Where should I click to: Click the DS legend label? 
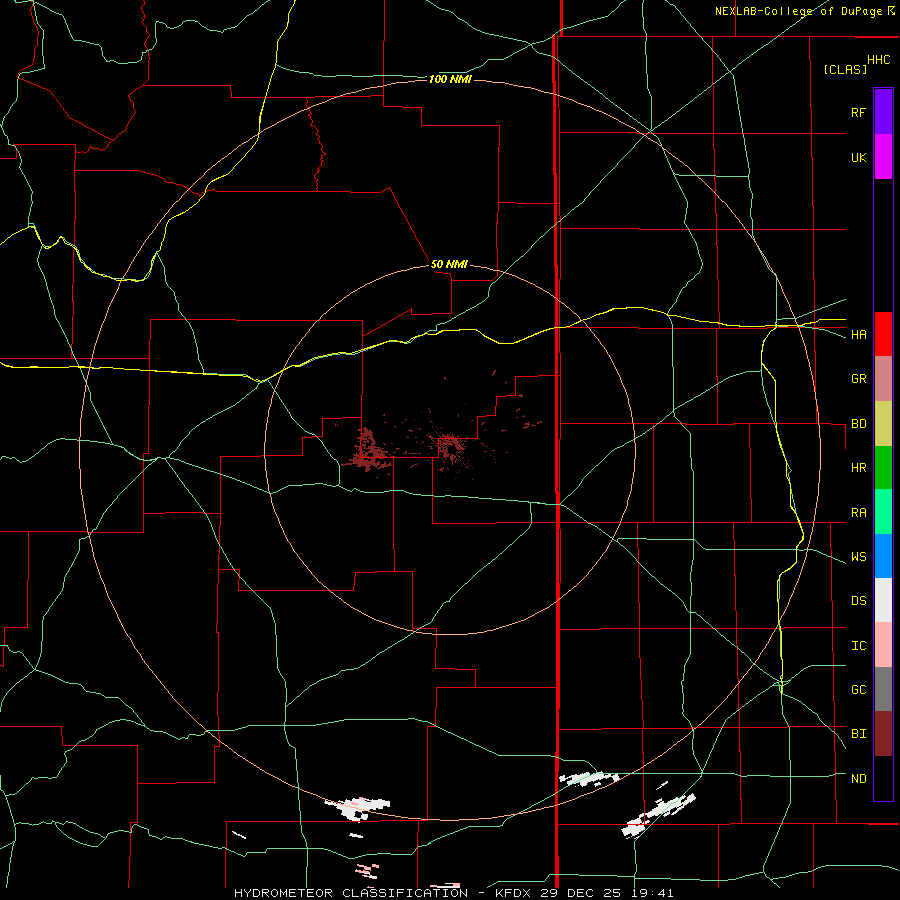[x=858, y=601]
